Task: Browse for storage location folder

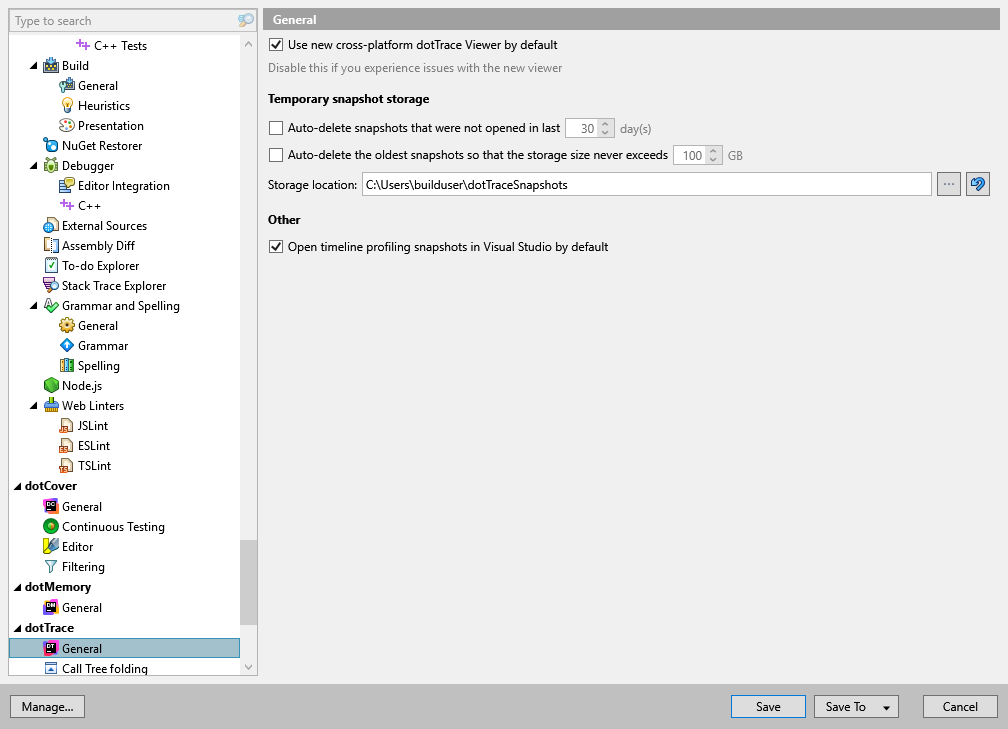Action: (948, 184)
